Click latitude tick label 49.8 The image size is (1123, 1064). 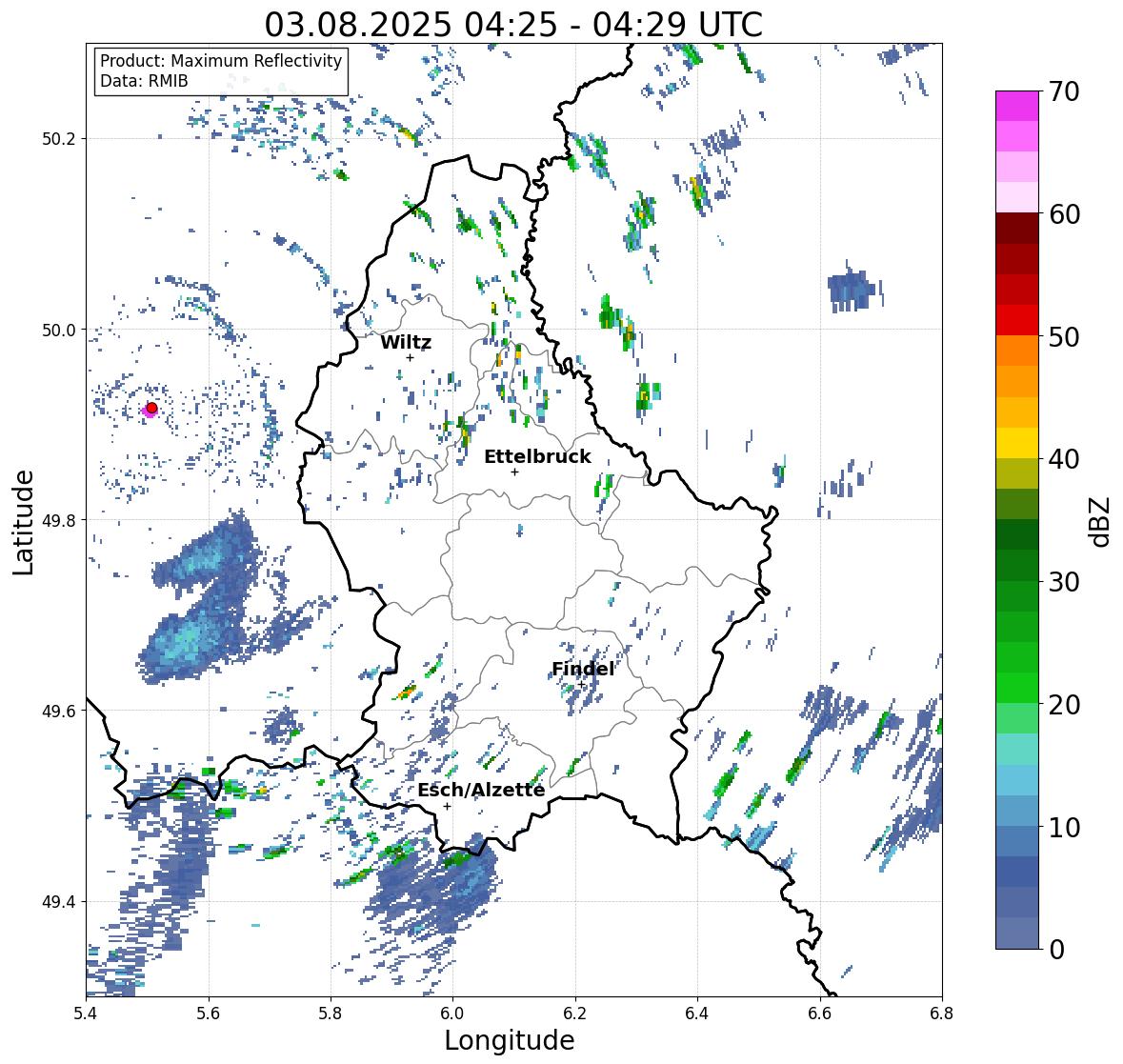pos(60,520)
